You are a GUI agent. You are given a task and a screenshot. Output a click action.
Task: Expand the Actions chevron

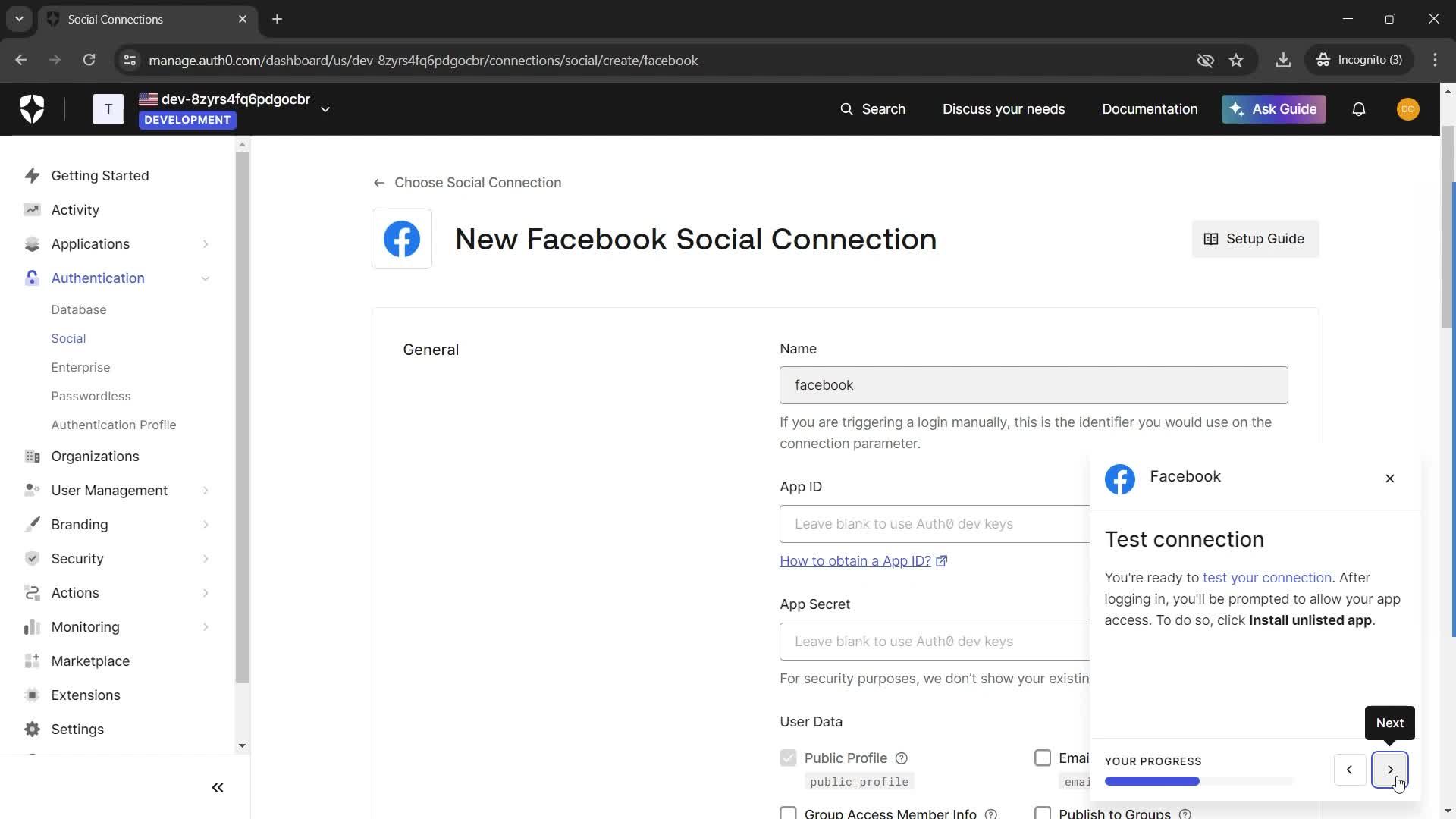click(x=206, y=593)
